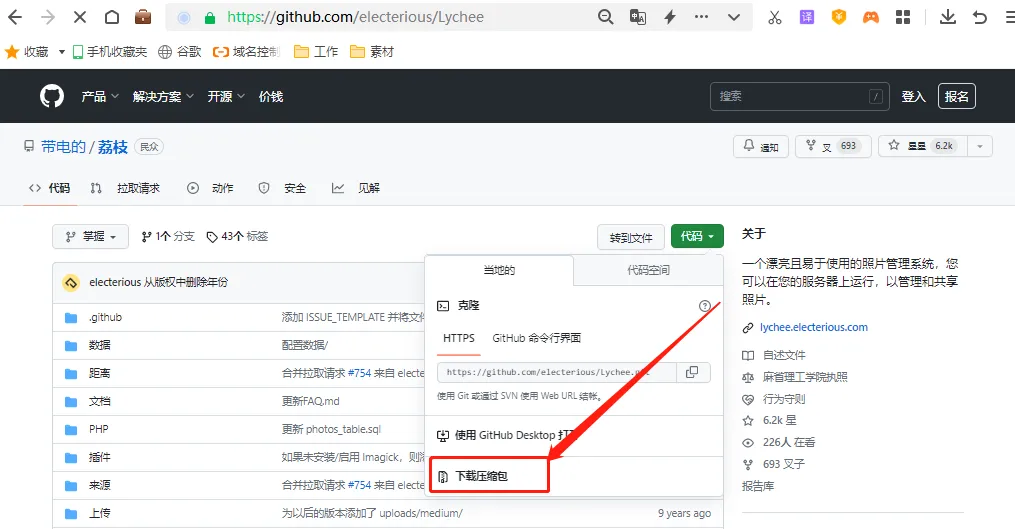Select the HTTPS clone option
Screen dimensions: 1015x529
459,338
